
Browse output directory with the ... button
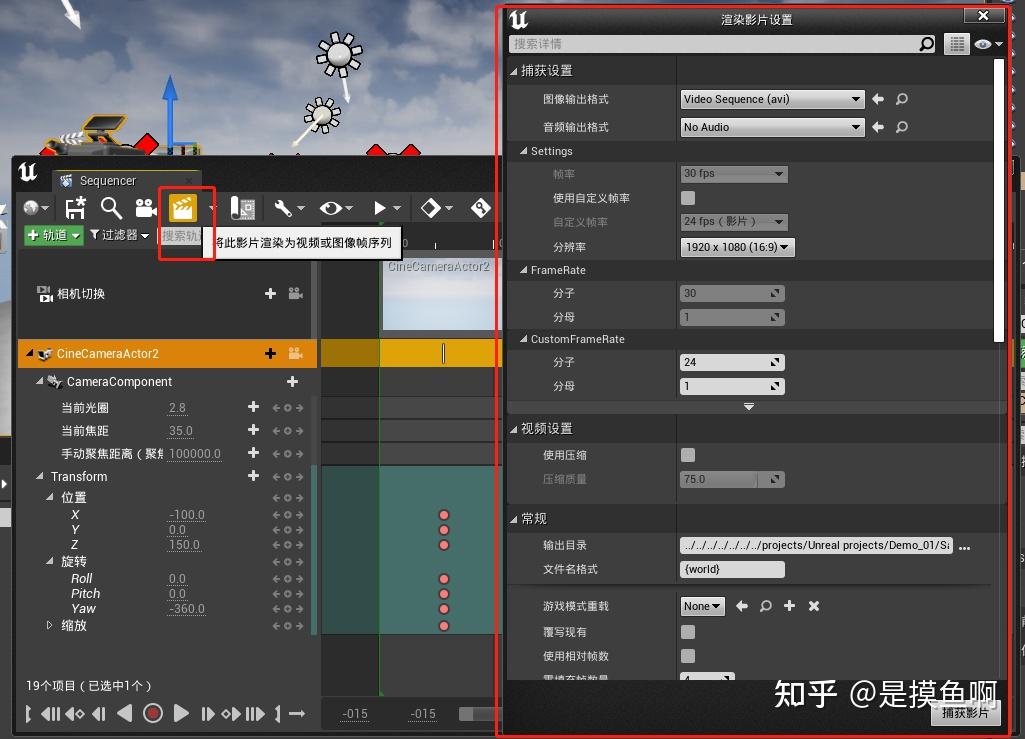964,545
